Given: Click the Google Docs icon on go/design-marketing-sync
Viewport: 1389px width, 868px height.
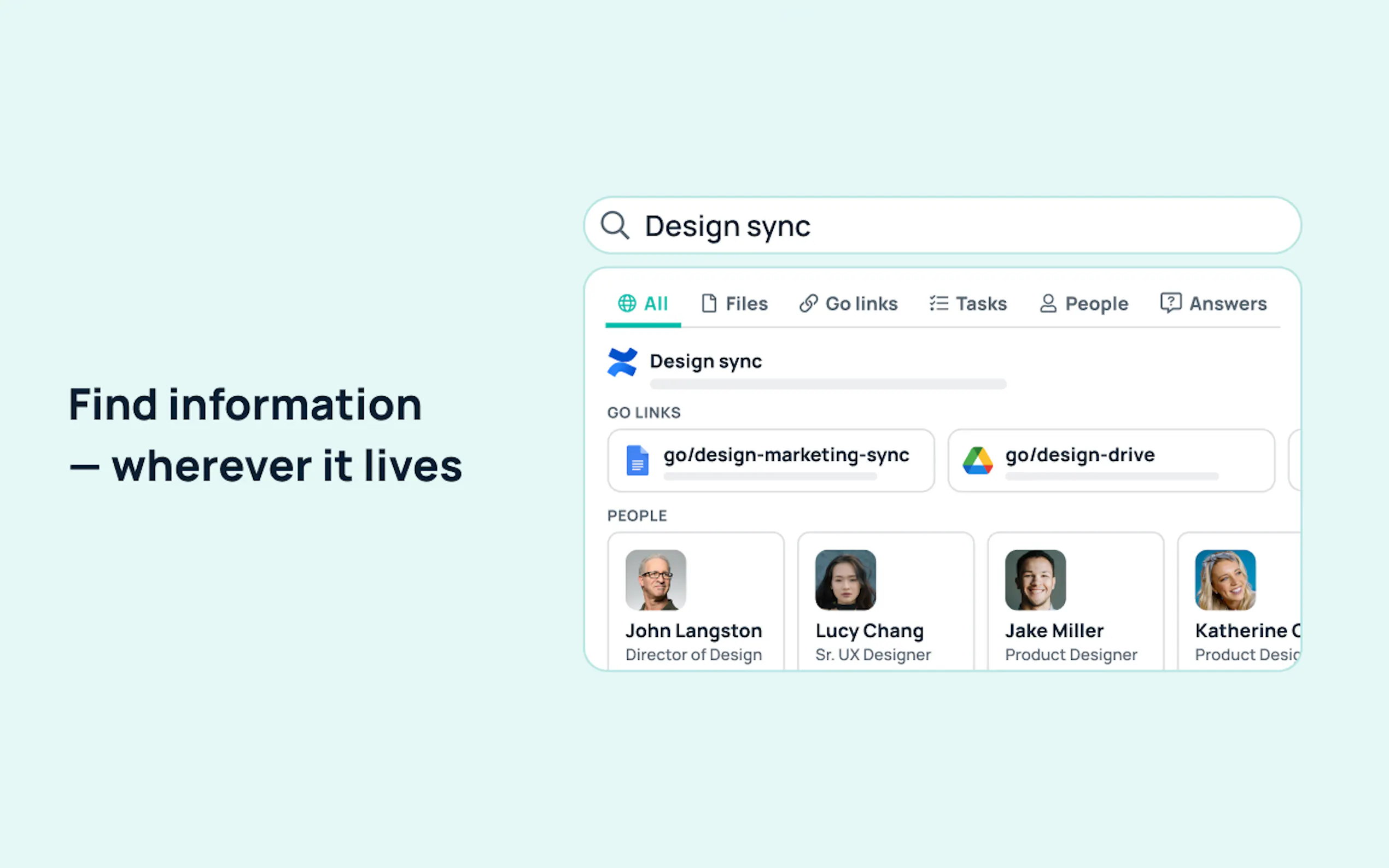Looking at the screenshot, I should click(637, 460).
